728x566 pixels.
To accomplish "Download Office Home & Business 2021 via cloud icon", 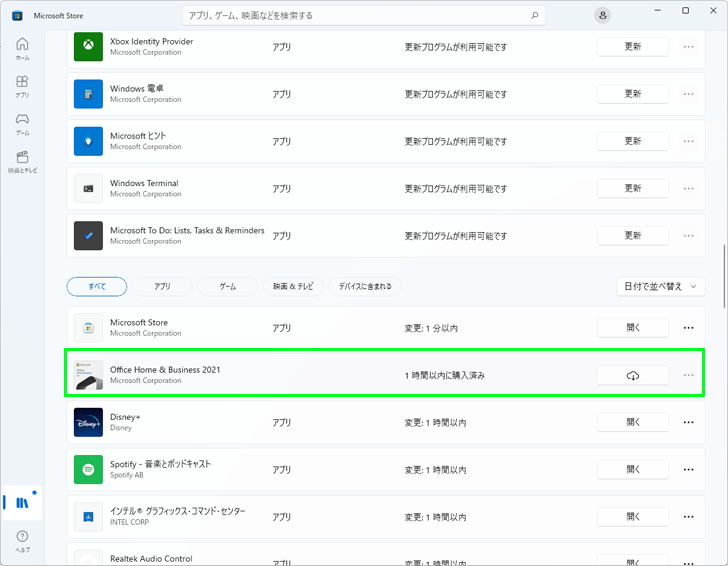I will [633, 375].
